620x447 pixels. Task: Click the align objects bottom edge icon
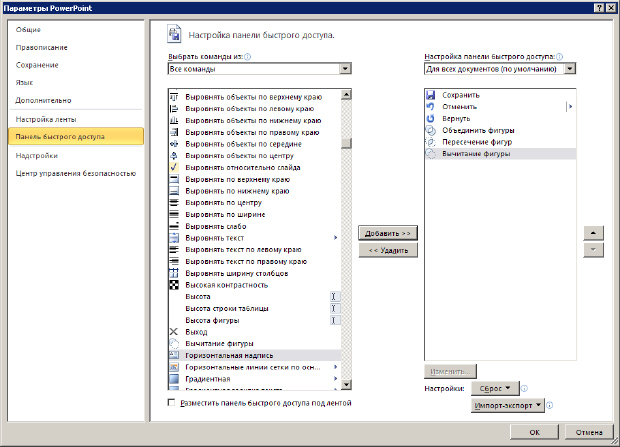pos(174,121)
